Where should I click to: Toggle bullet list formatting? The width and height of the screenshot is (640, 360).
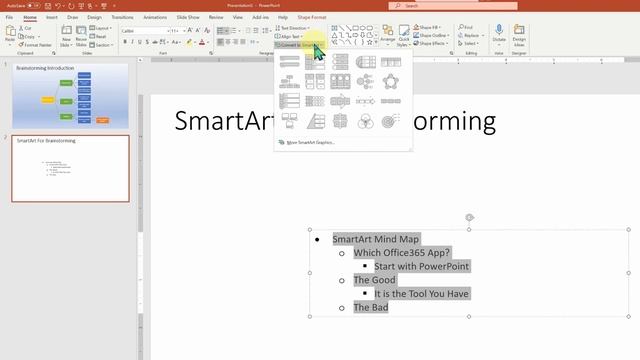coord(220,31)
